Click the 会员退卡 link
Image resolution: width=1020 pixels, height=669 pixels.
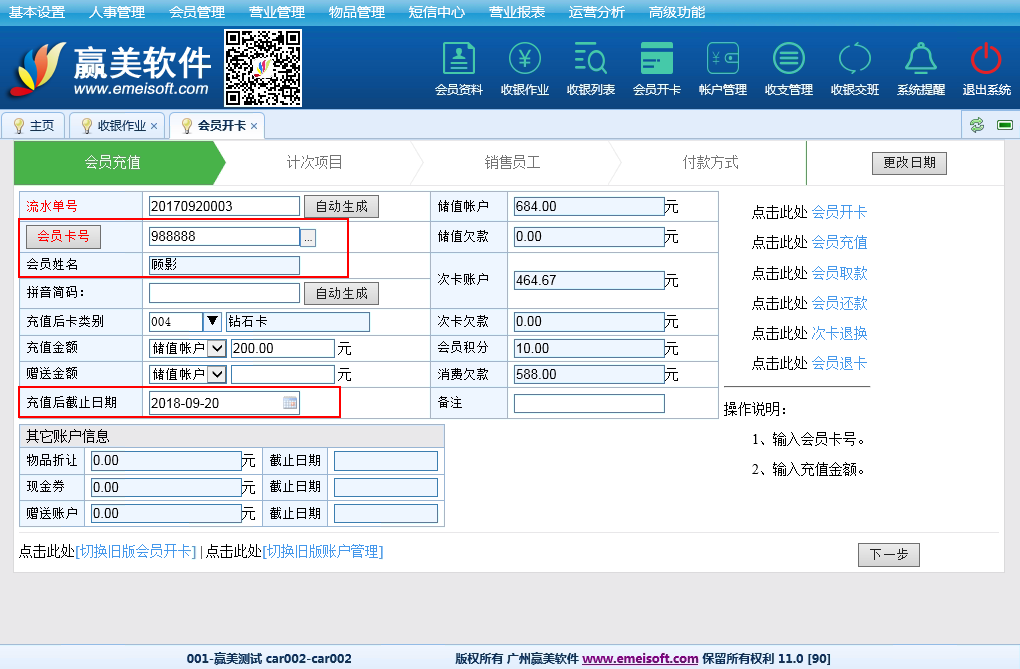point(839,363)
